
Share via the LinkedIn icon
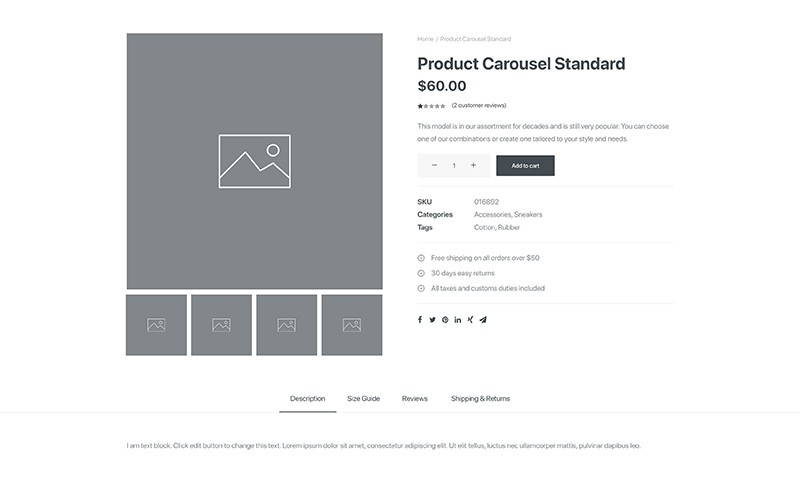(x=458, y=320)
